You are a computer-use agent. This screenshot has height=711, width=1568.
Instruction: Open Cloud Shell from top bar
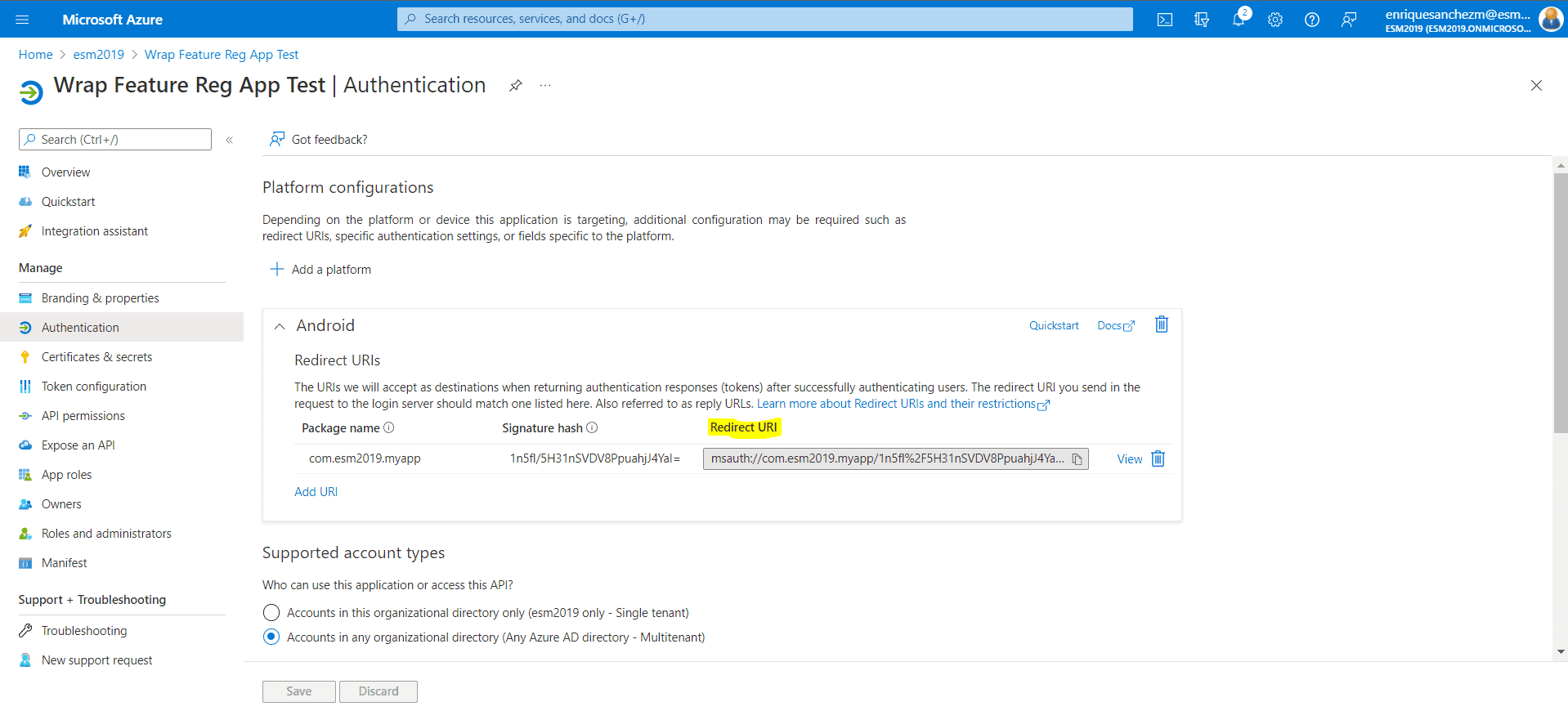(x=1165, y=20)
